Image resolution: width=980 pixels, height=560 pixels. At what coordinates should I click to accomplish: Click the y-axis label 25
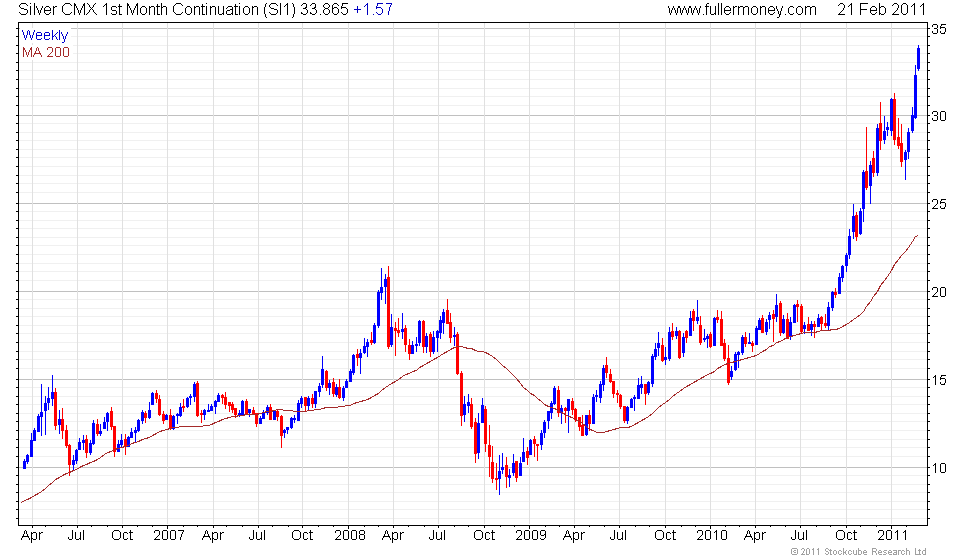tap(939, 204)
